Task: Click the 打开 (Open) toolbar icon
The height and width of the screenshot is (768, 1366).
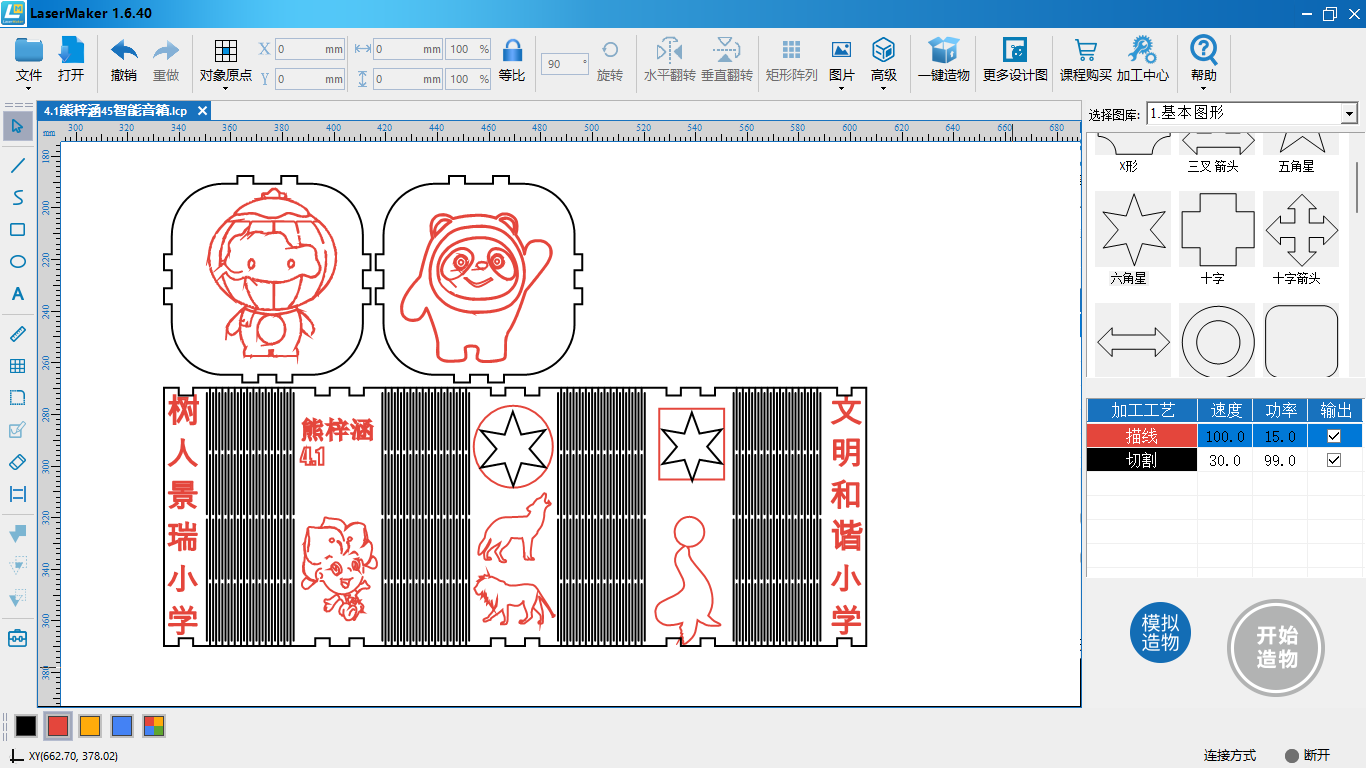Action: (x=71, y=50)
